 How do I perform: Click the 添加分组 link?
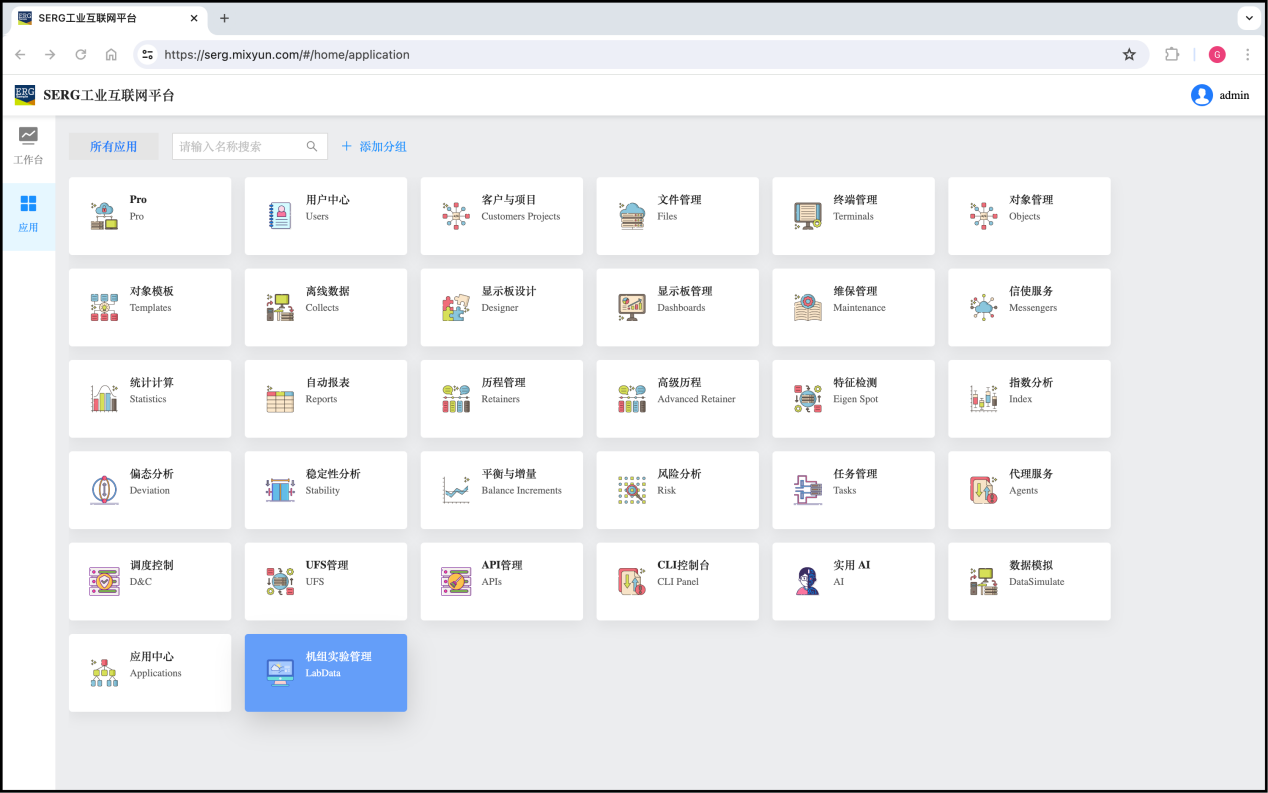pyautogui.click(x=374, y=147)
